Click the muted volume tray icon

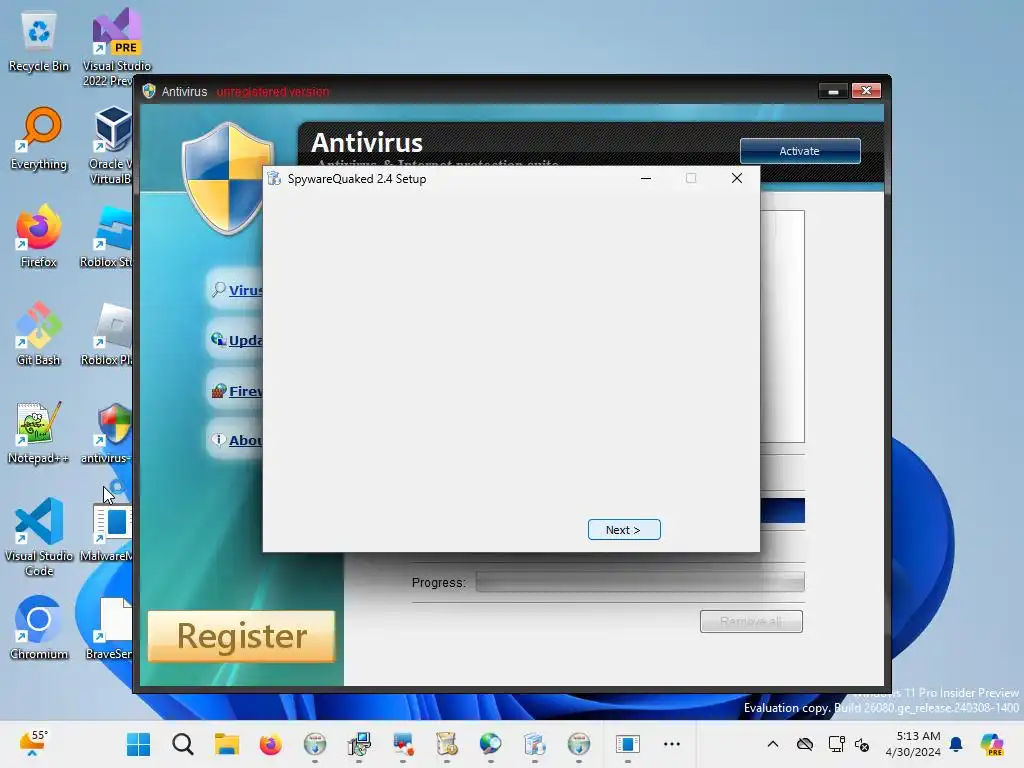click(x=862, y=744)
